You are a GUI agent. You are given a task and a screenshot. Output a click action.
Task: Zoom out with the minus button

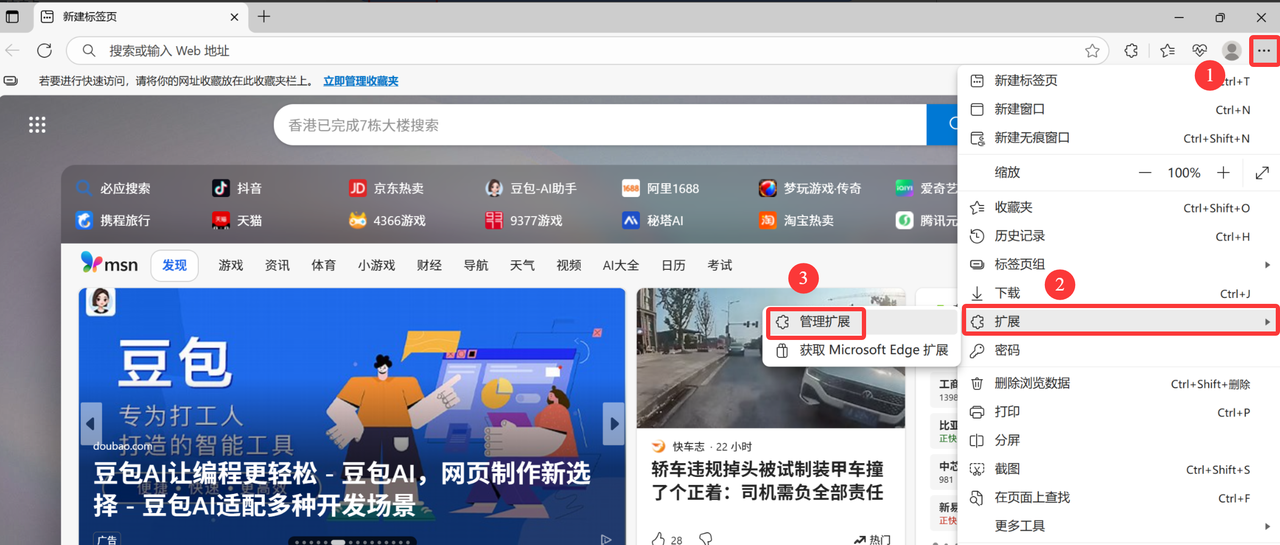pyautogui.click(x=1145, y=173)
